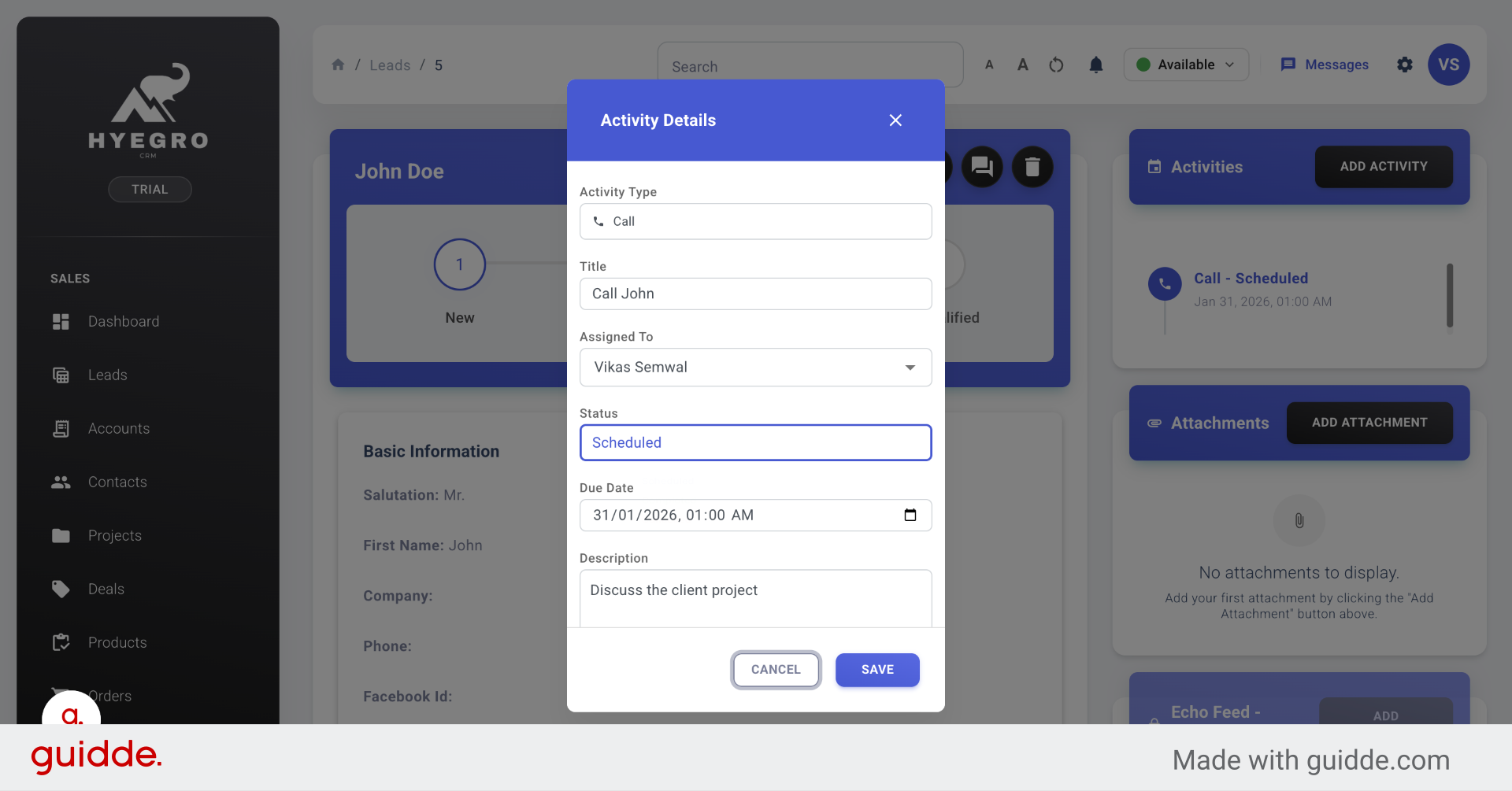Open the Due Date calendar picker
Image resolution: width=1512 pixels, height=791 pixels.
(x=911, y=515)
